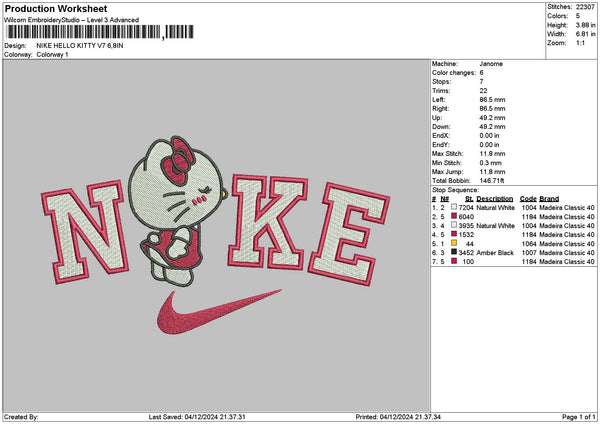This screenshot has height=424, width=600.
Task: Click 'Printed: 04/12/2024 21.37.34' footer text
Action: tap(398, 417)
